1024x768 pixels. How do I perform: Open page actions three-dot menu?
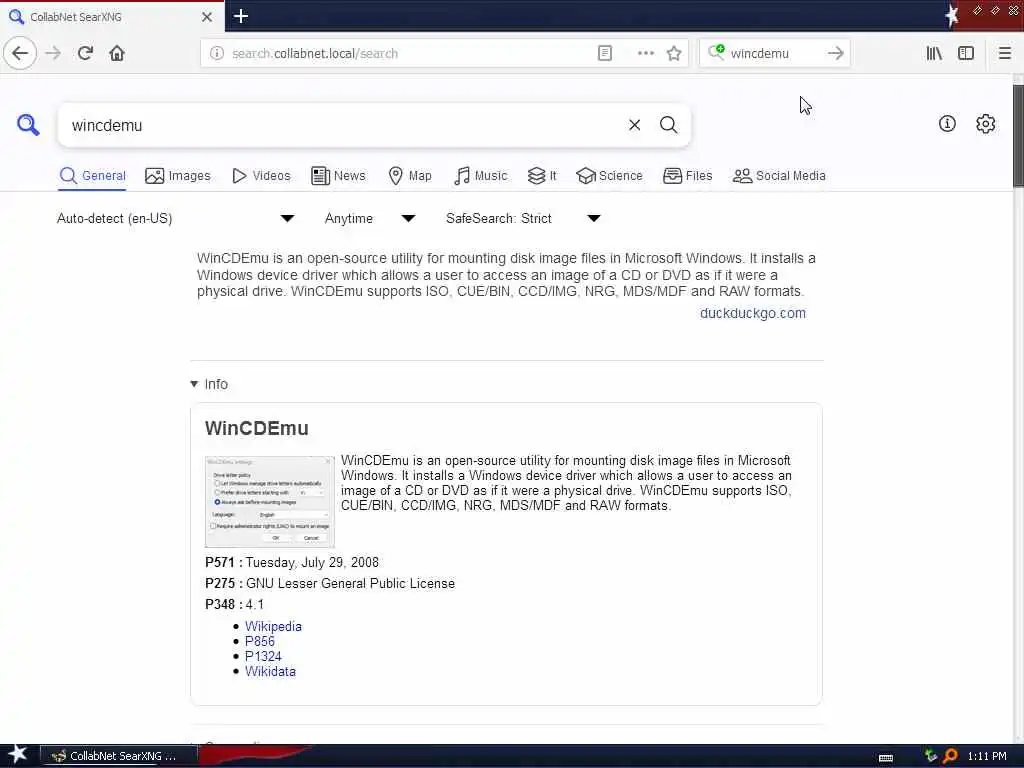pos(645,54)
